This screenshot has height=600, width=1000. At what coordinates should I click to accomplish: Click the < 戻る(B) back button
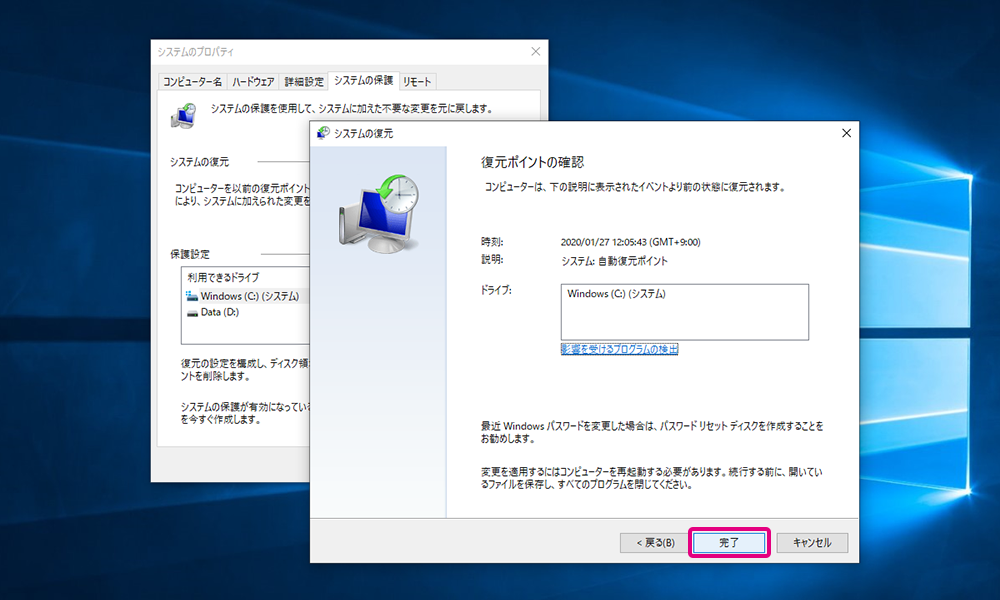click(x=655, y=543)
